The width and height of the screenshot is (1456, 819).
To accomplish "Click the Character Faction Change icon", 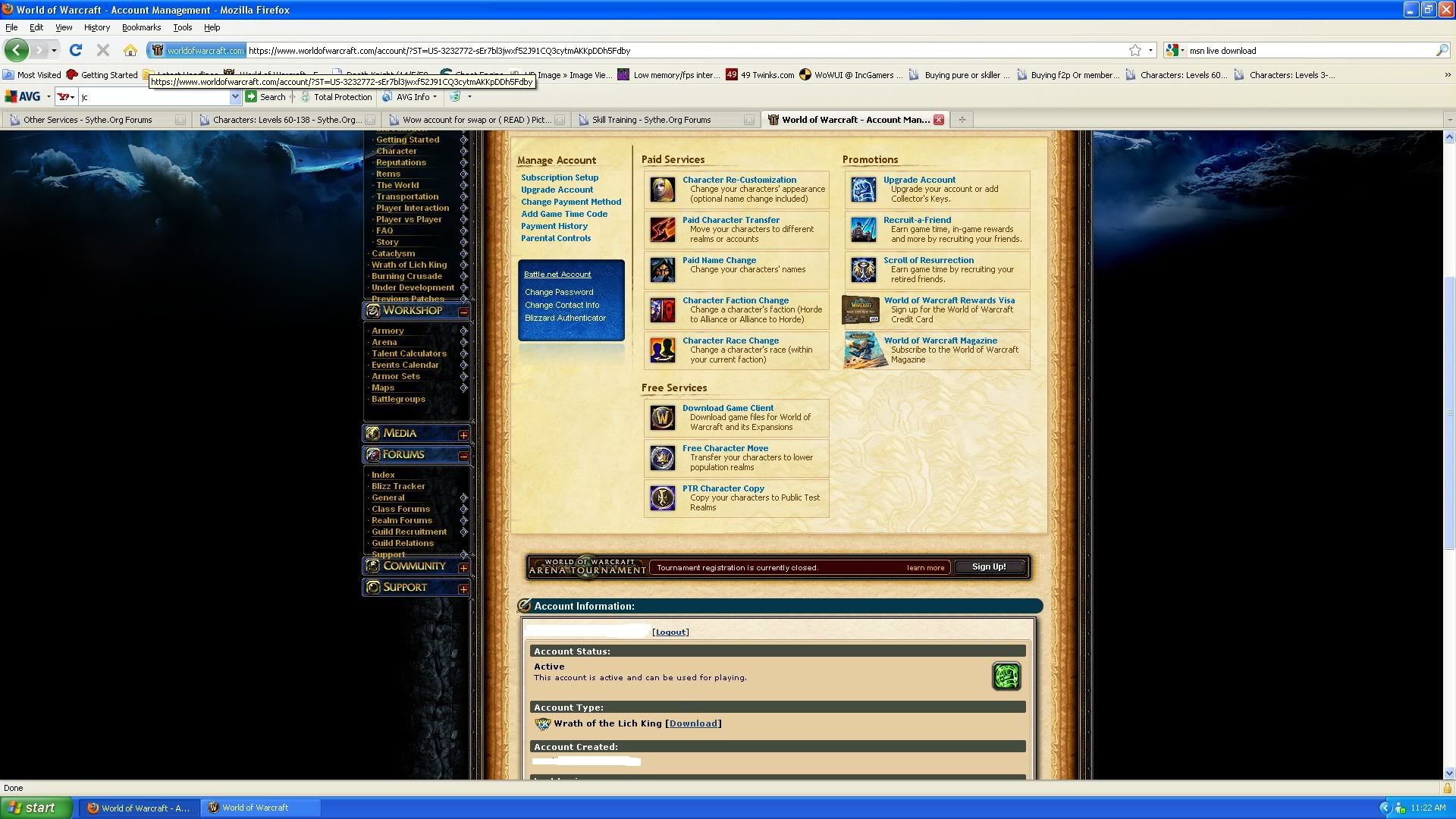I will coord(662,310).
